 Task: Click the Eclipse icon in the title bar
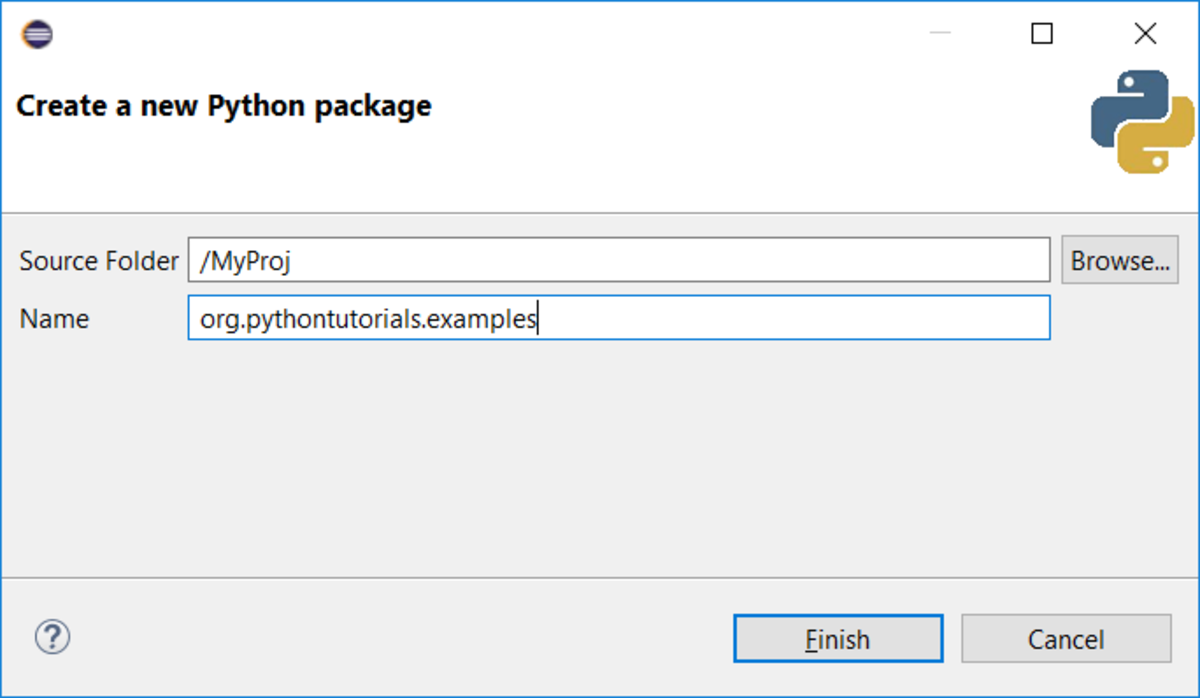pyautogui.click(x=36, y=35)
